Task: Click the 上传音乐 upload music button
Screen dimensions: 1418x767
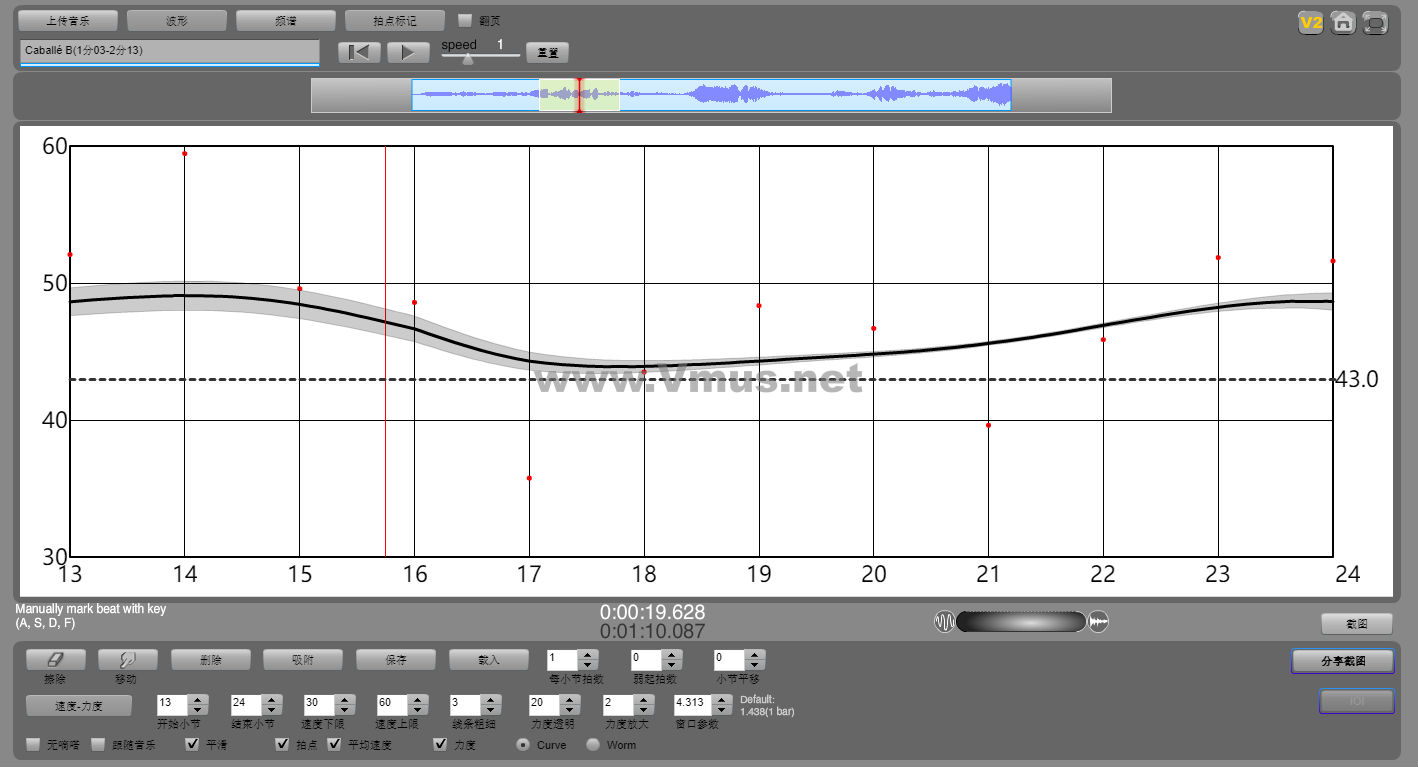Action: click(x=68, y=20)
